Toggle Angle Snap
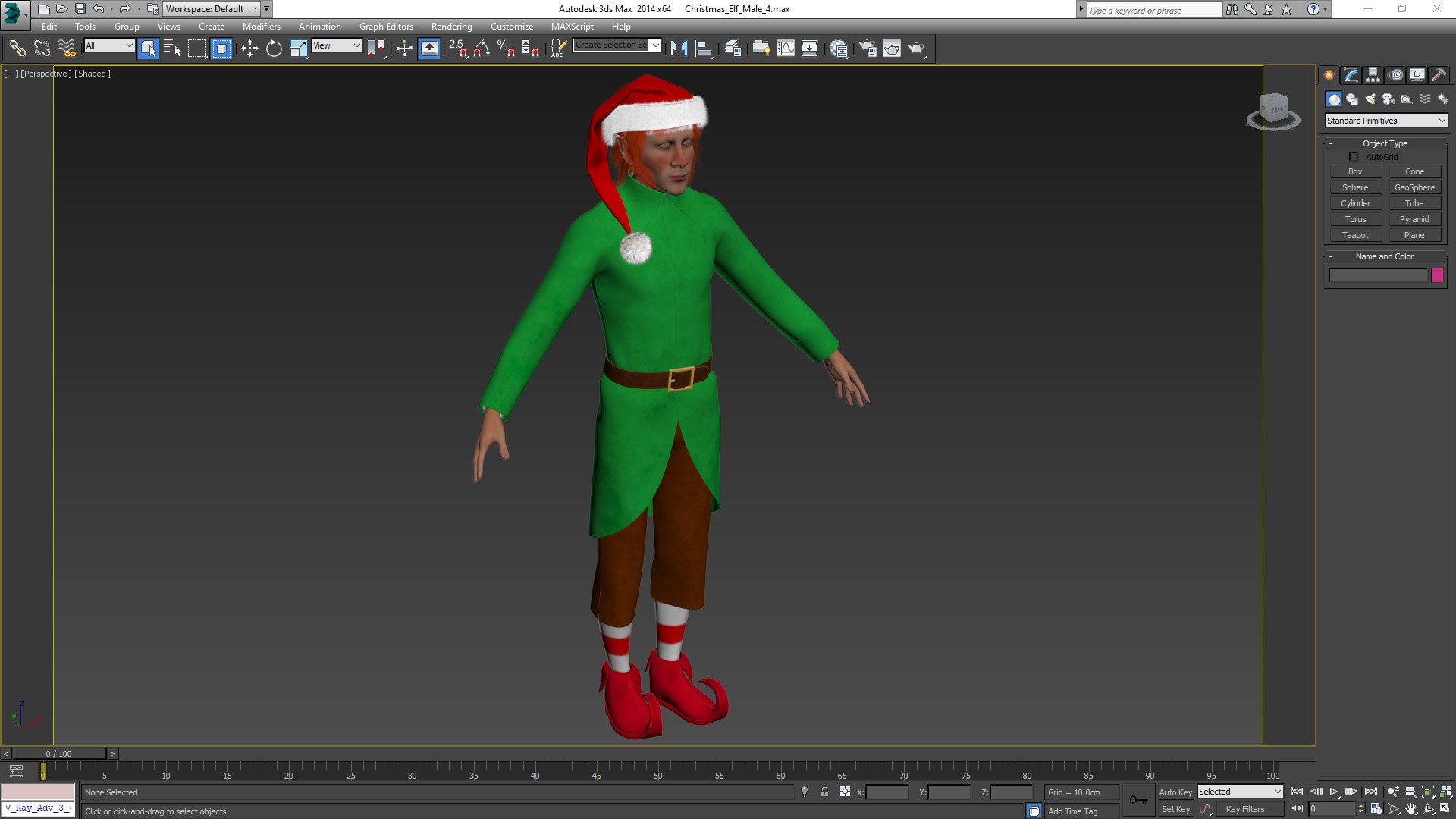The width and height of the screenshot is (1456, 819). point(482,49)
